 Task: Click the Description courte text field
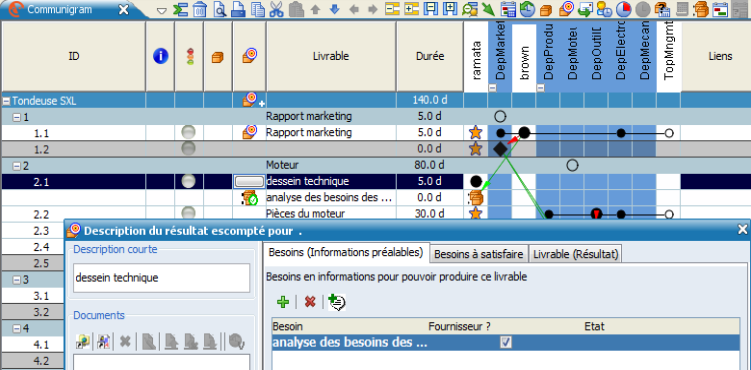(x=161, y=278)
